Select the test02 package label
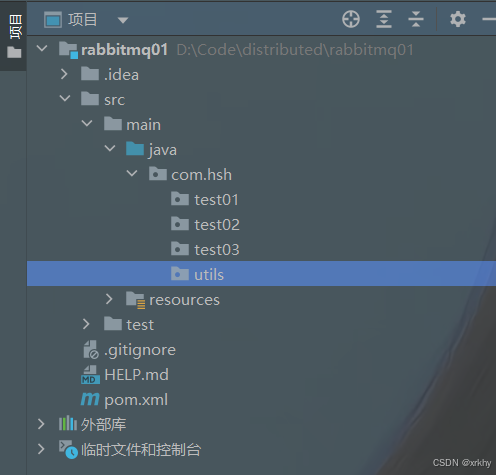 pos(217,225)
